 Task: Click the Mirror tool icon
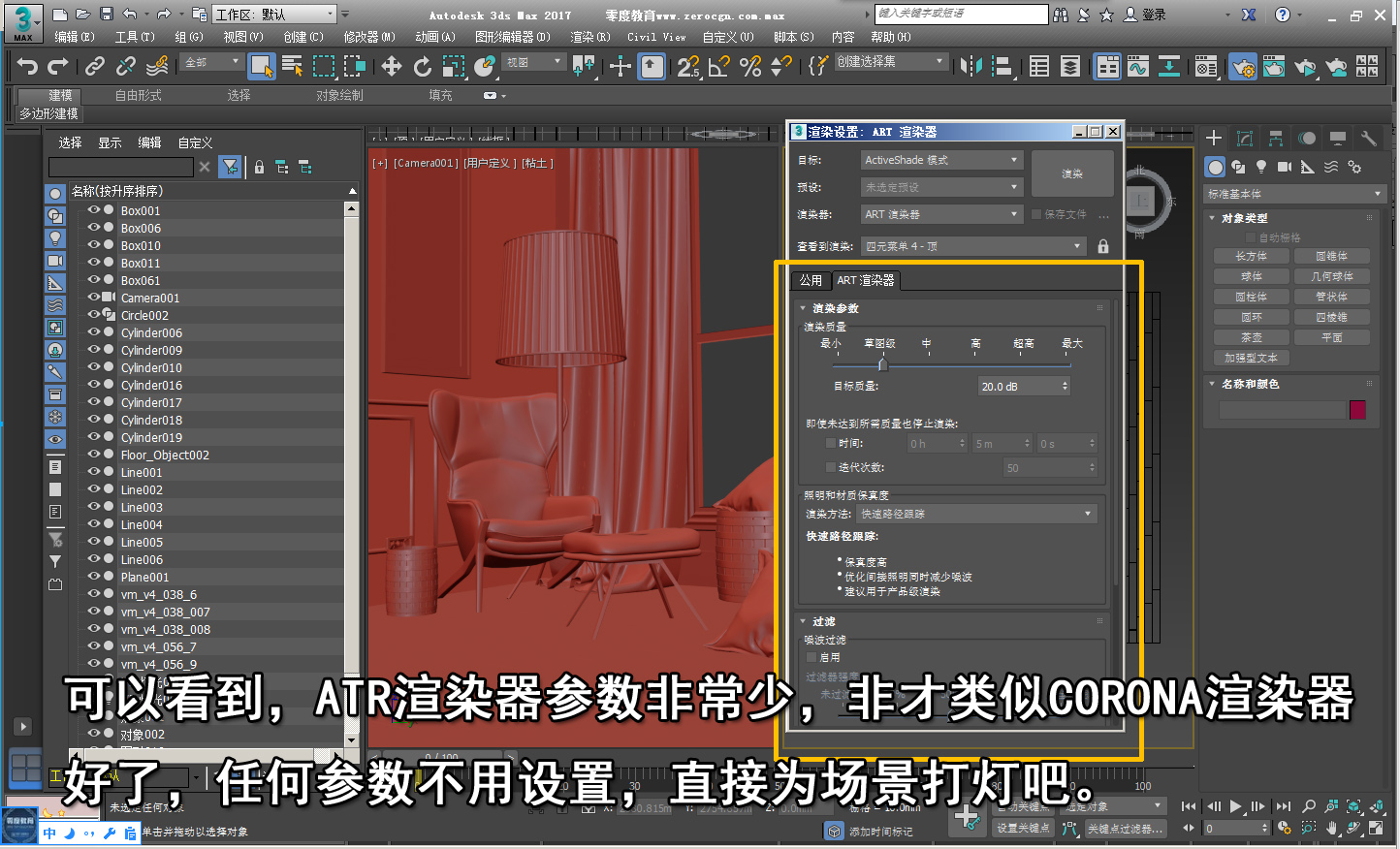point(970,66)
